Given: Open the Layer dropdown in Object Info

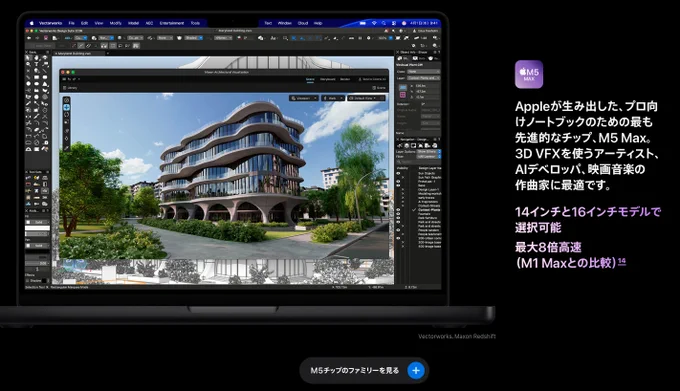Looking at the screenshot, I should [x=423, y=78].
